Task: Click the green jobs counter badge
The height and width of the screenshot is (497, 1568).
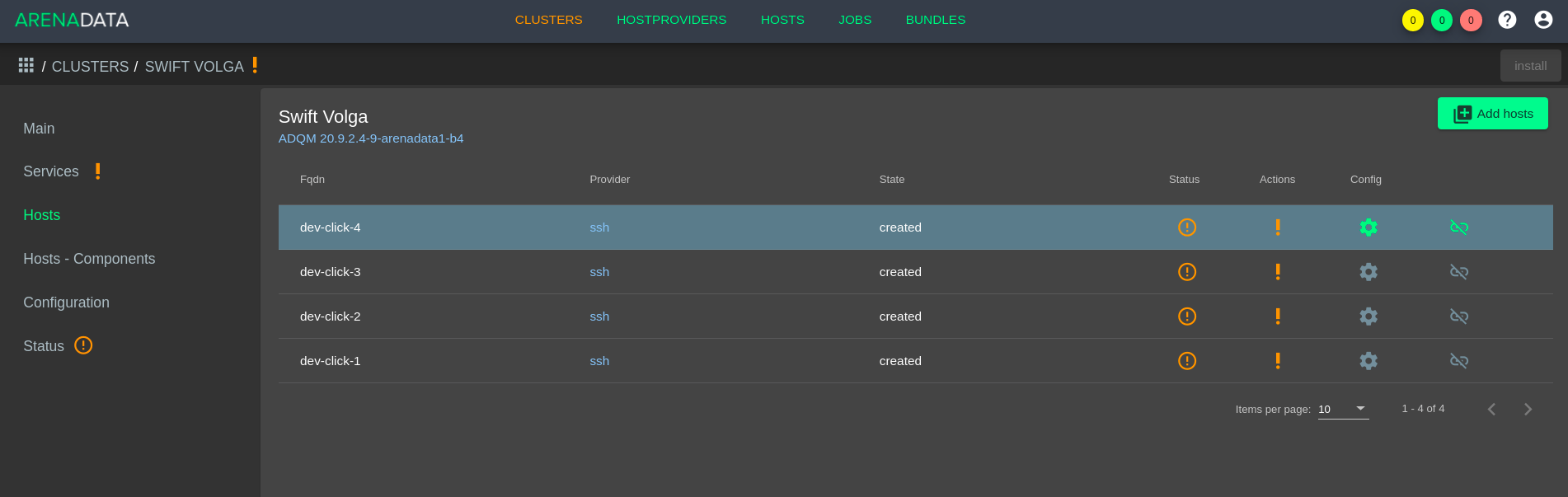Action: pyautogui.click(x=1442, y=21)
